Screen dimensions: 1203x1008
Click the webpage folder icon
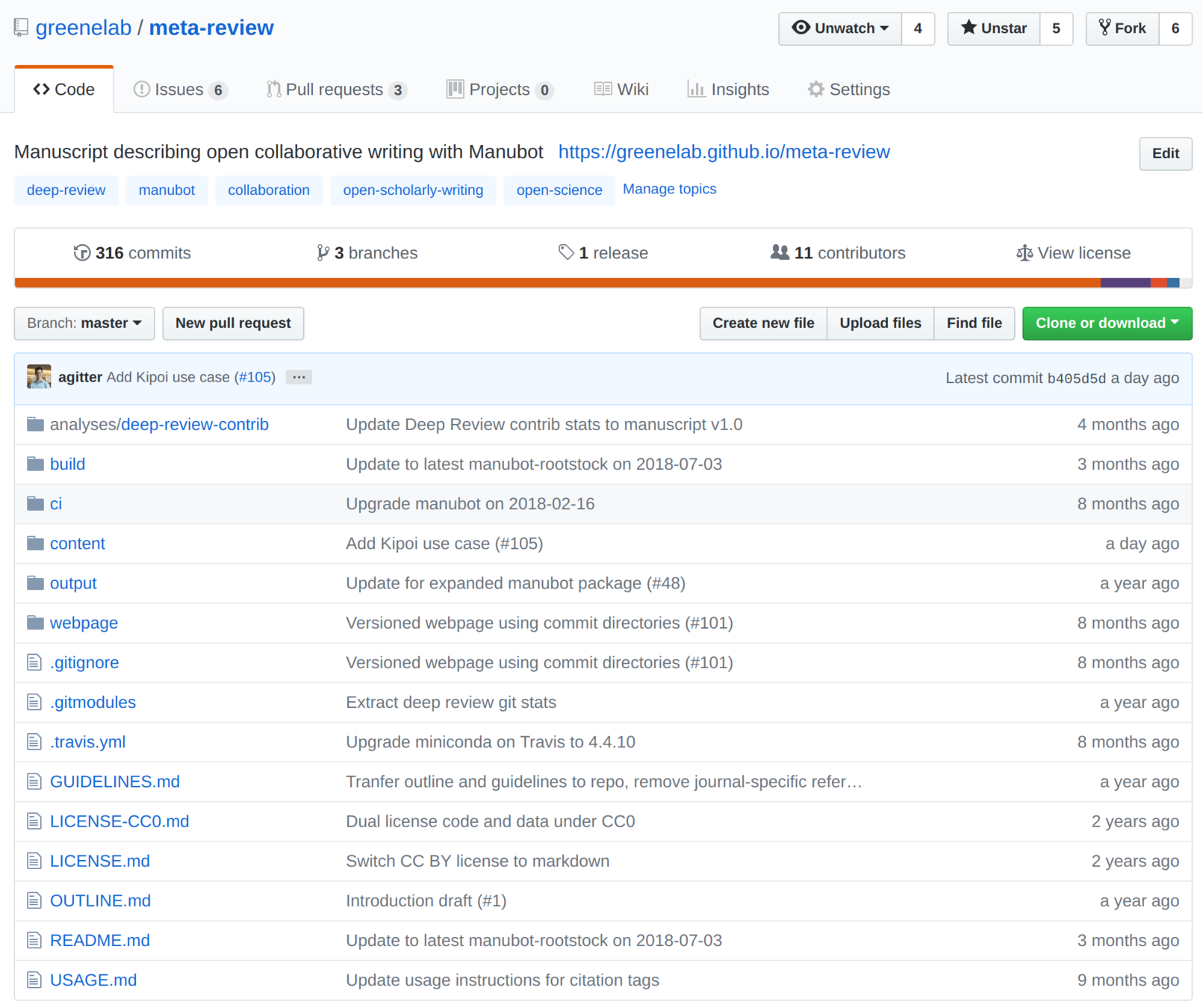[35, 623]
